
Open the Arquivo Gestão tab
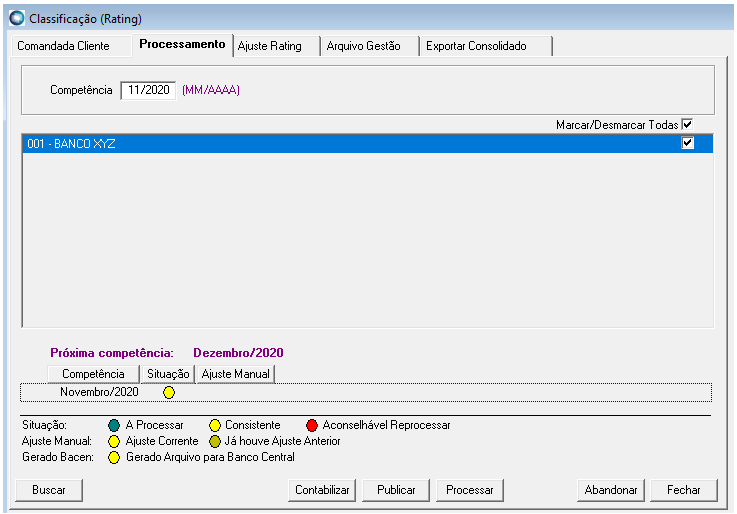[369, 46]
